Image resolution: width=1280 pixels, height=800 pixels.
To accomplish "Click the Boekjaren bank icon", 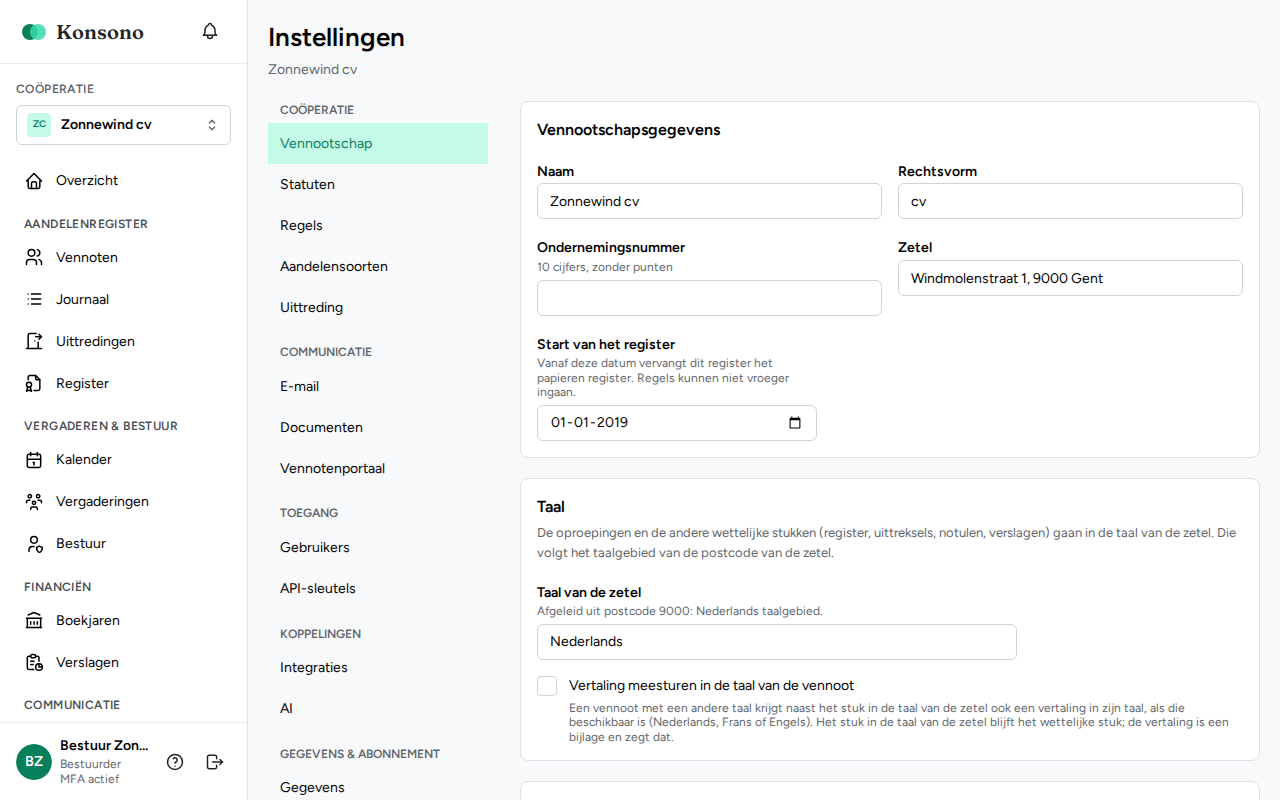I will pos(34,621).
